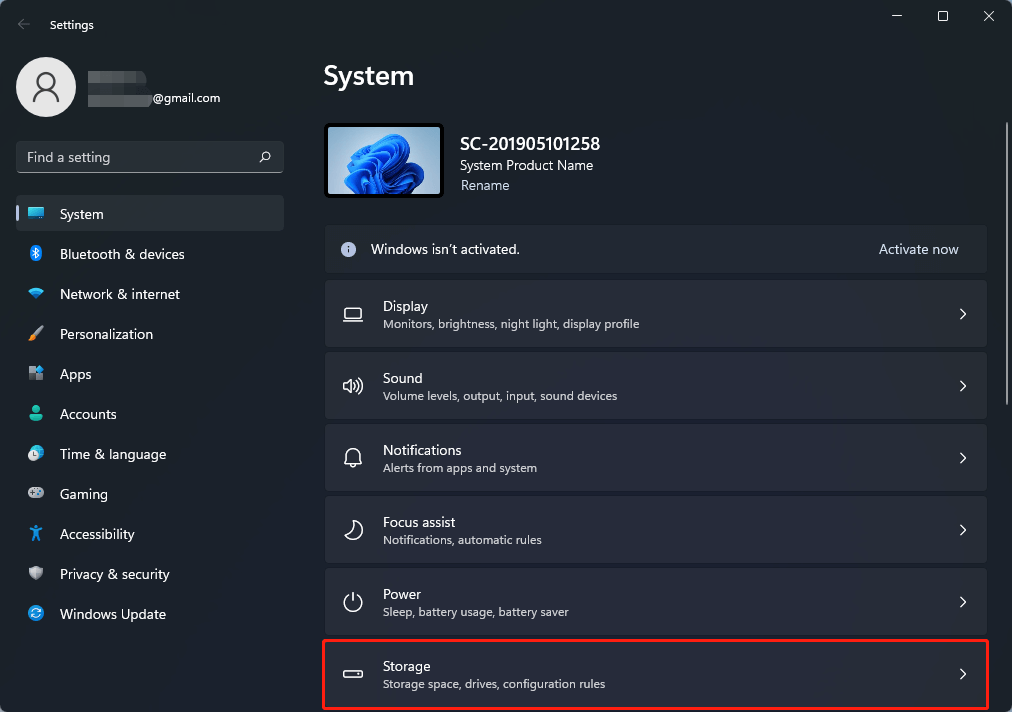Open the highlighted Storage settings
1012x712 pixels.
coord(656,674)
